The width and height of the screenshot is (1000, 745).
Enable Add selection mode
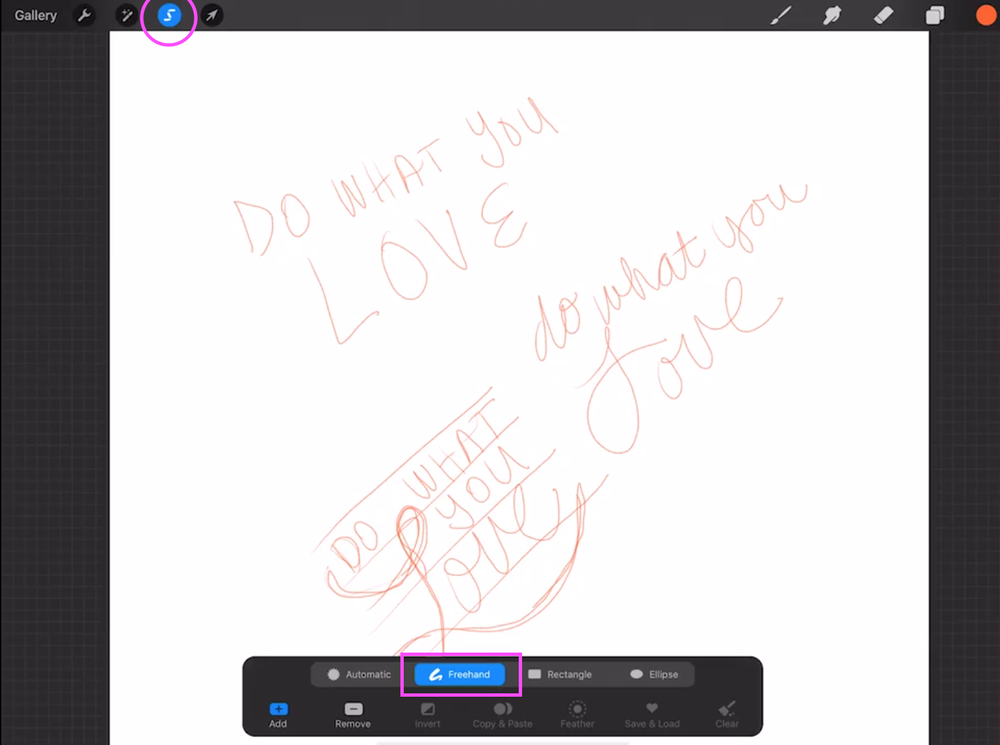(x=278, y=712)
